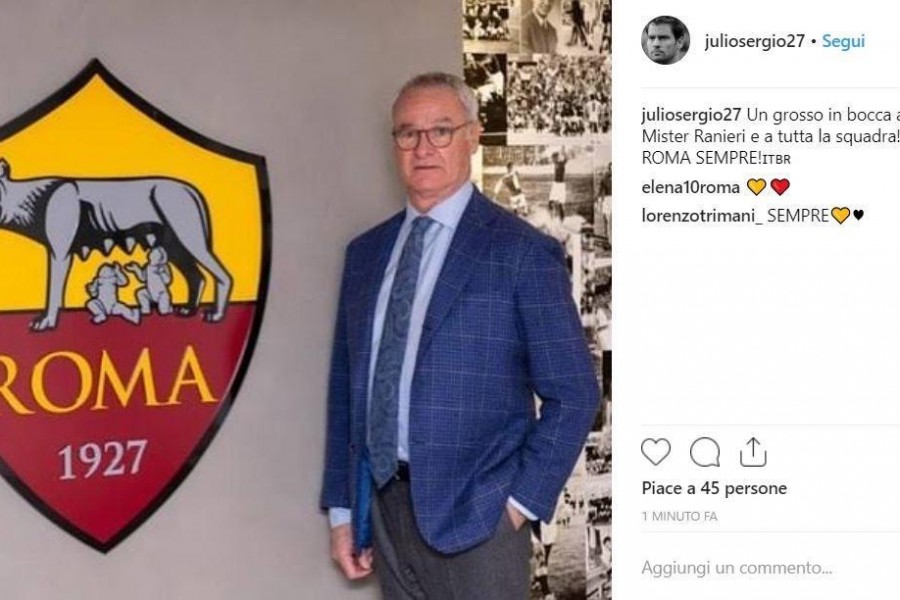900x600 pixels.
Task: Click the red heart in elena10roma's comment
Action: 780,187
